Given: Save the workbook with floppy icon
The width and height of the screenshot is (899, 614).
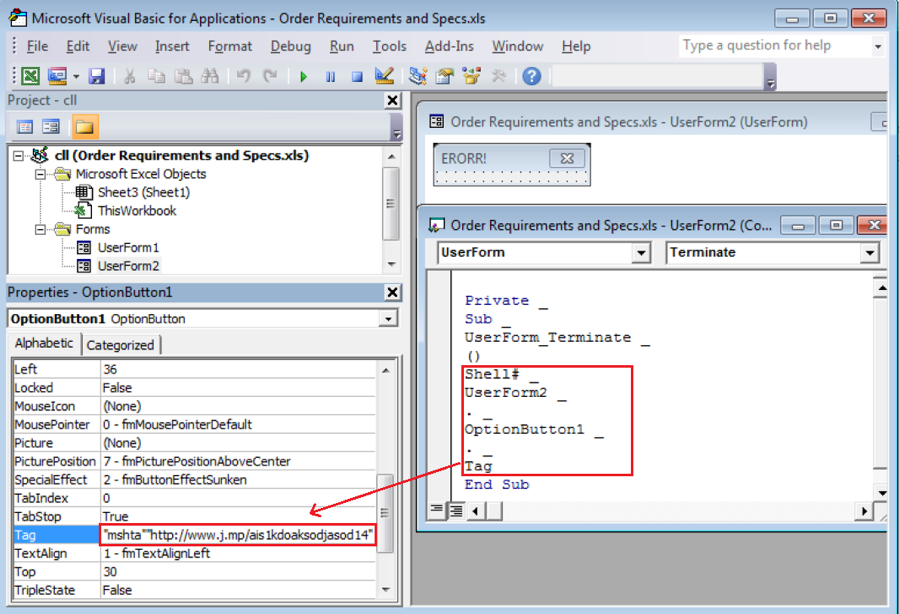Looking at the screenshot, I should (96, 76).
